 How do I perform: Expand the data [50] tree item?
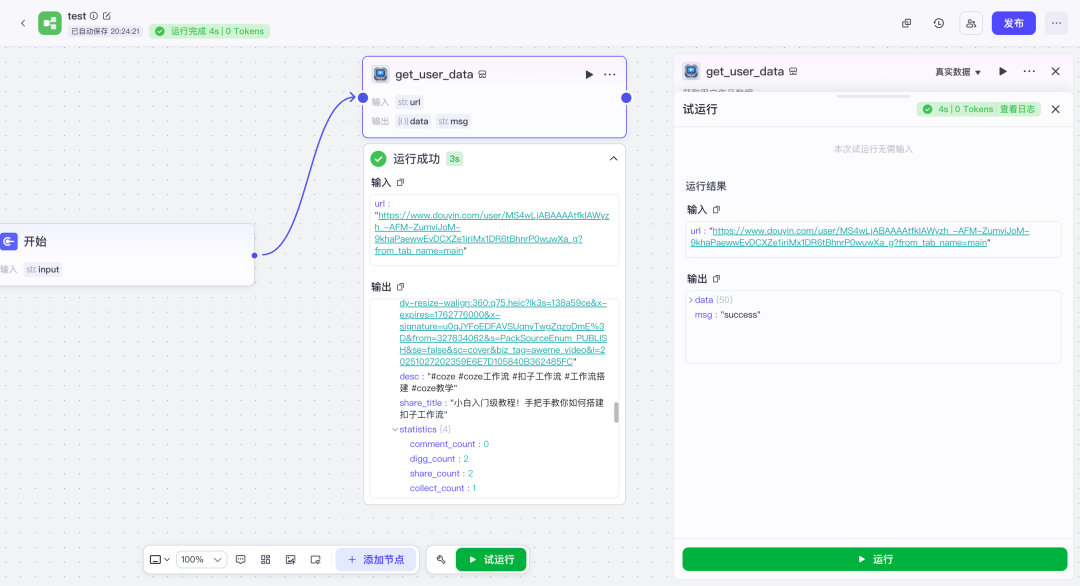pyautogui.click(x=690, y=300)
